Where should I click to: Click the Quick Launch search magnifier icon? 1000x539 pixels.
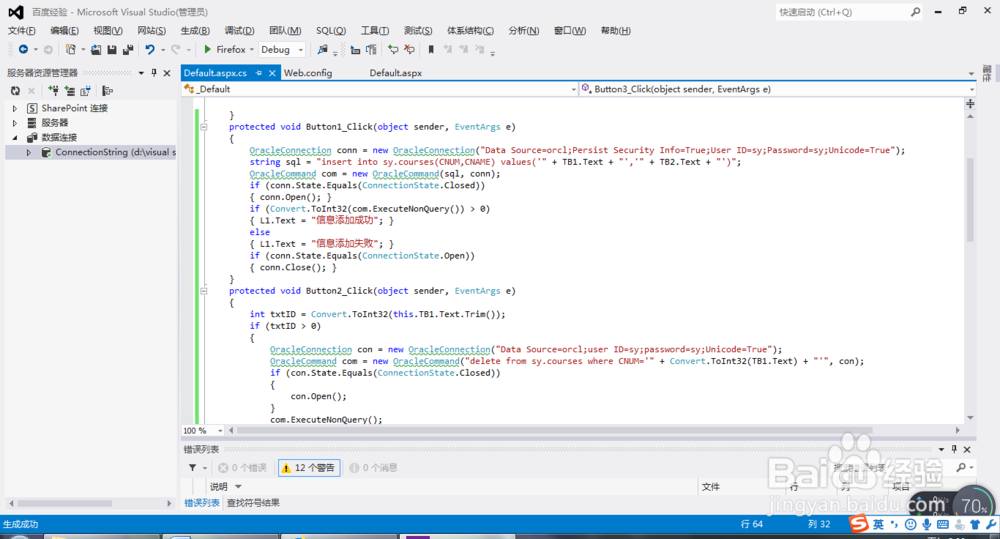[915, 11]
